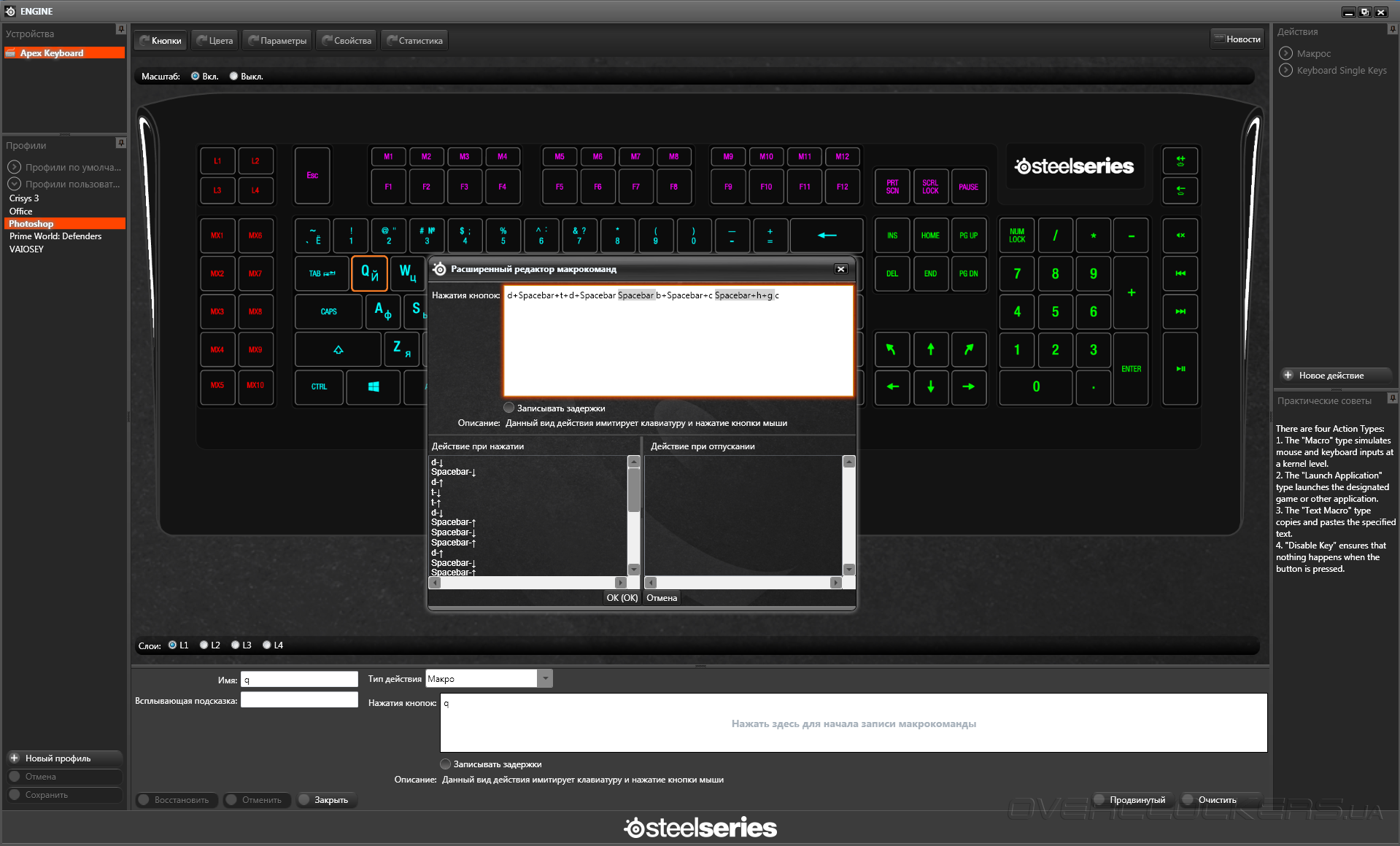Viewport: 1400px width, 846px height.
Task: Select the Windows logo key
Action: coord(374,387)
